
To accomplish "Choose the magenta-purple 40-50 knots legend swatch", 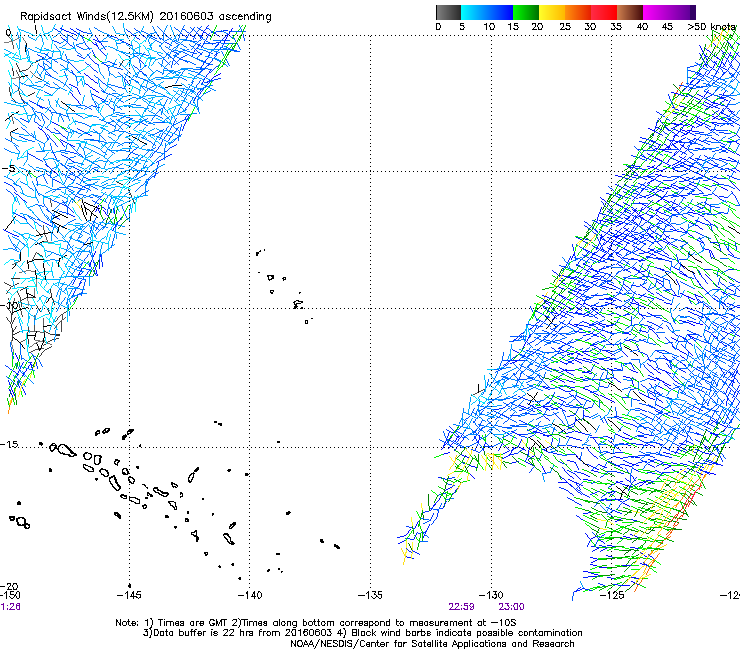I will coord(669,12).
